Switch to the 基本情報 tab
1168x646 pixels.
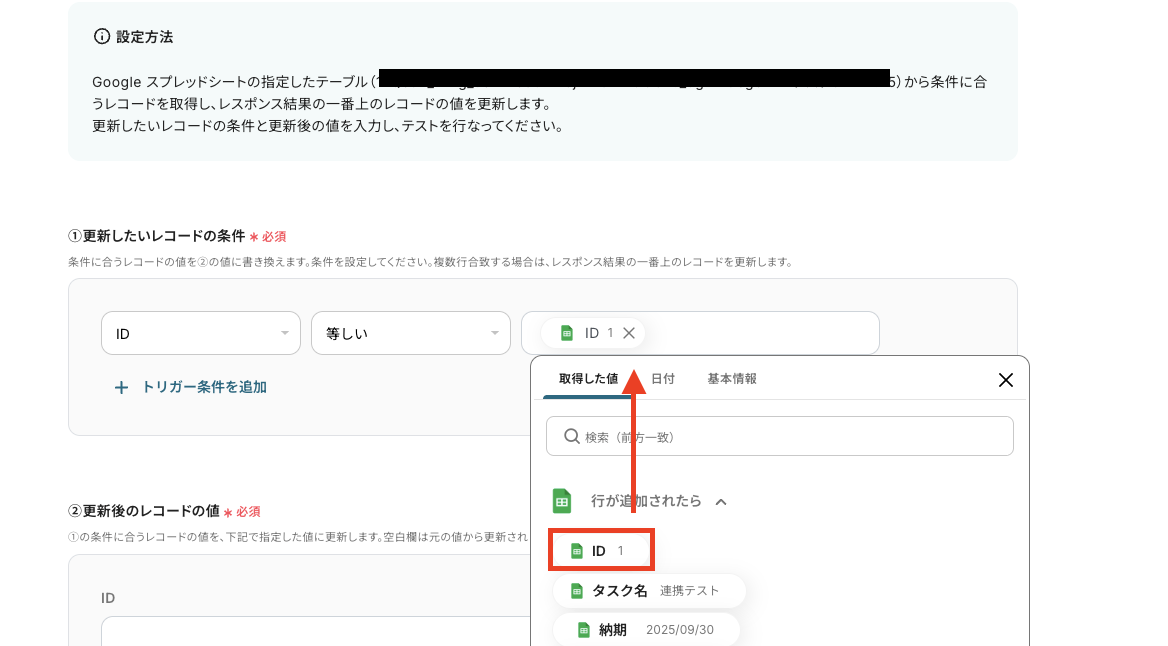click(x=731, y=379)
